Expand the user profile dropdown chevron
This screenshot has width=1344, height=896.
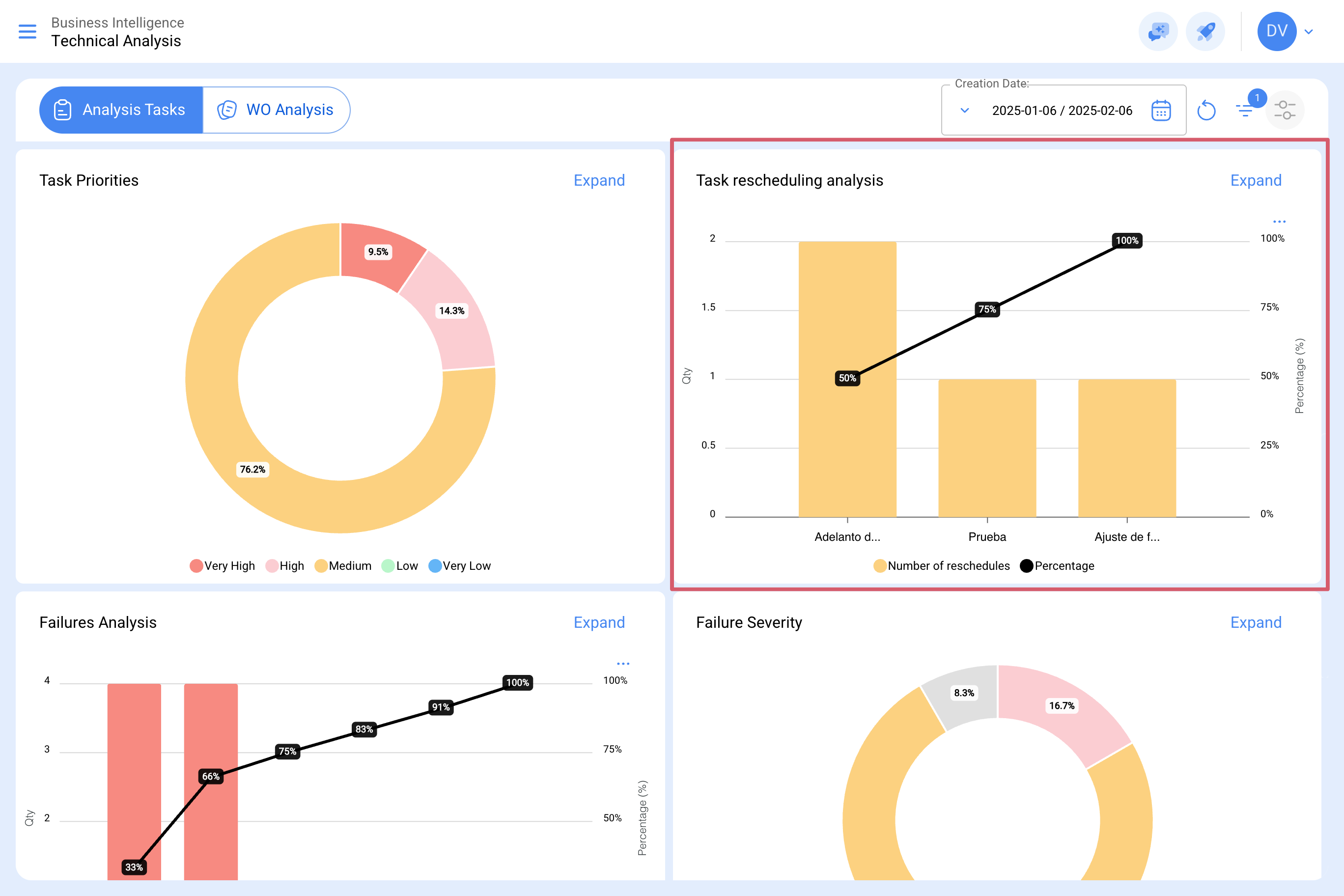(x=1309, y=31)
